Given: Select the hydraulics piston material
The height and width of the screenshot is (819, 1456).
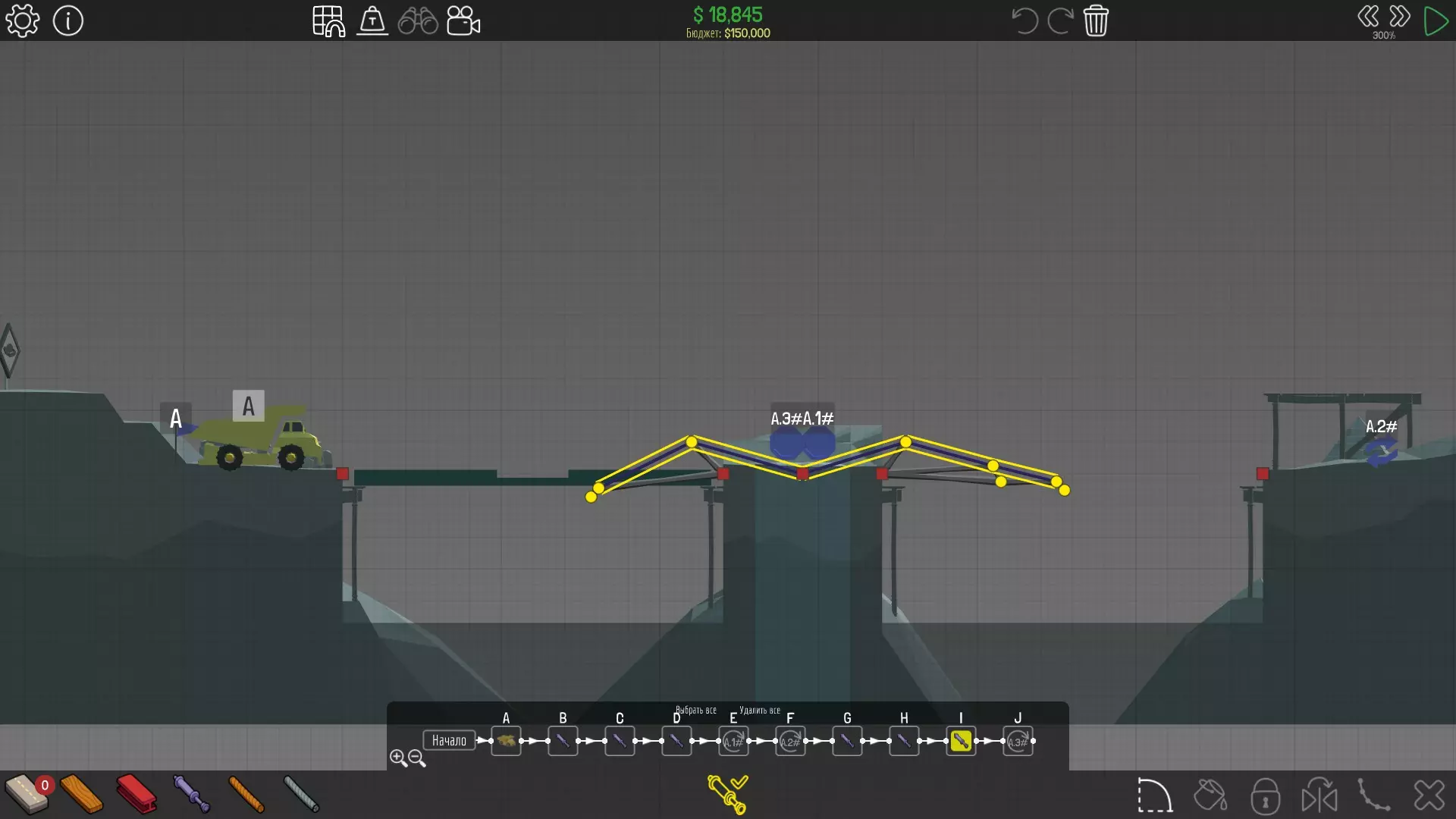Looking at the screenshot, I should click(191, 794).
